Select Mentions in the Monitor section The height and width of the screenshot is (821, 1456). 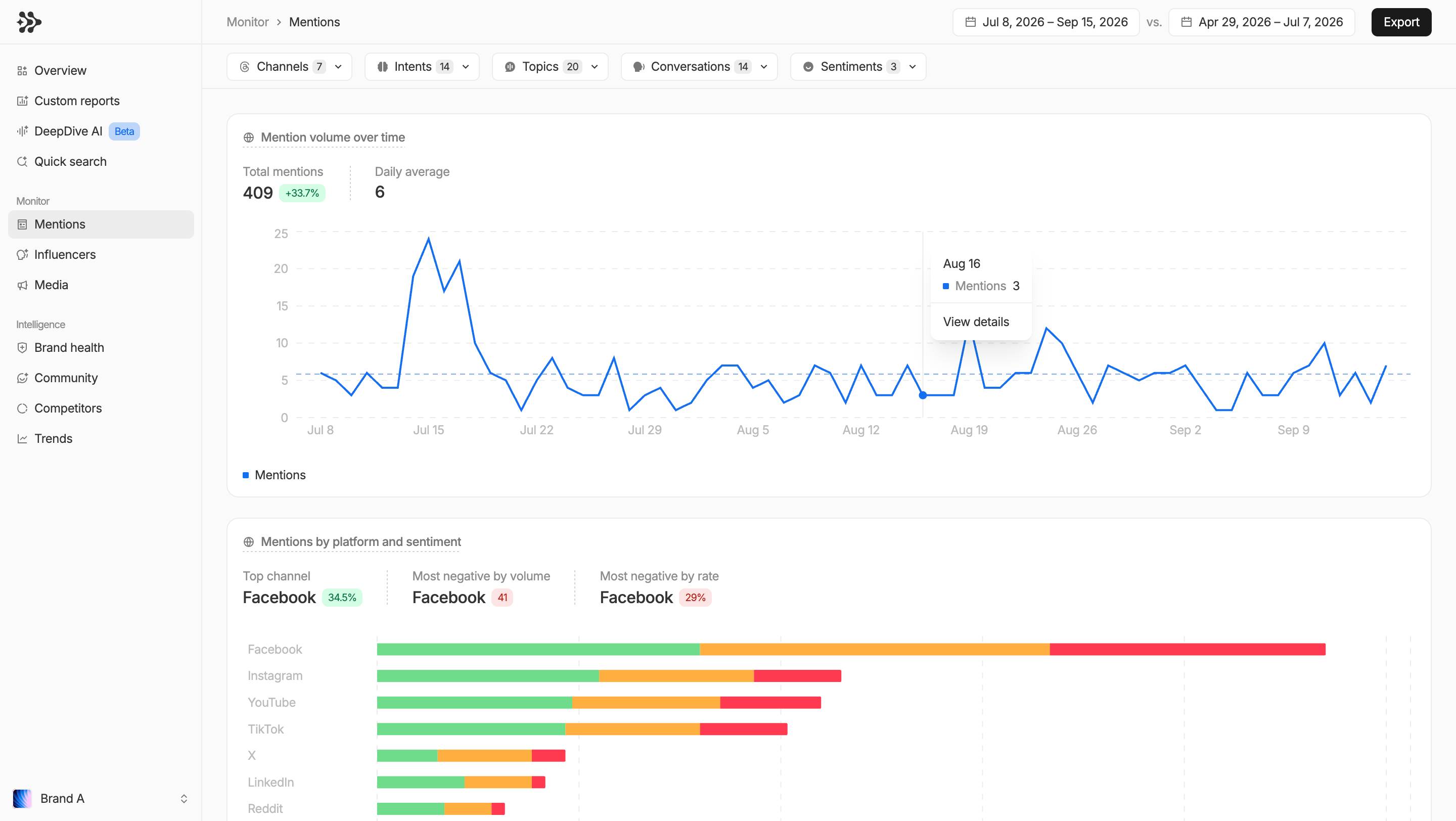pyautogui.click(x=101, y=224)
